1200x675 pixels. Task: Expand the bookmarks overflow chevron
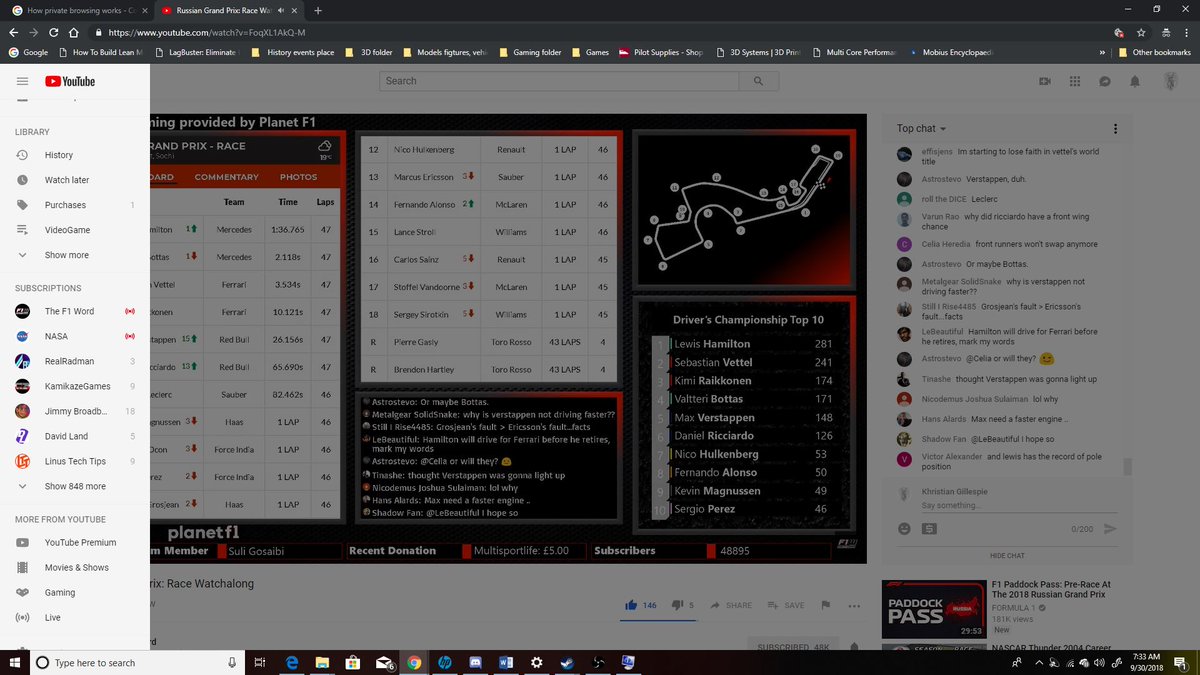(1102, 52)
